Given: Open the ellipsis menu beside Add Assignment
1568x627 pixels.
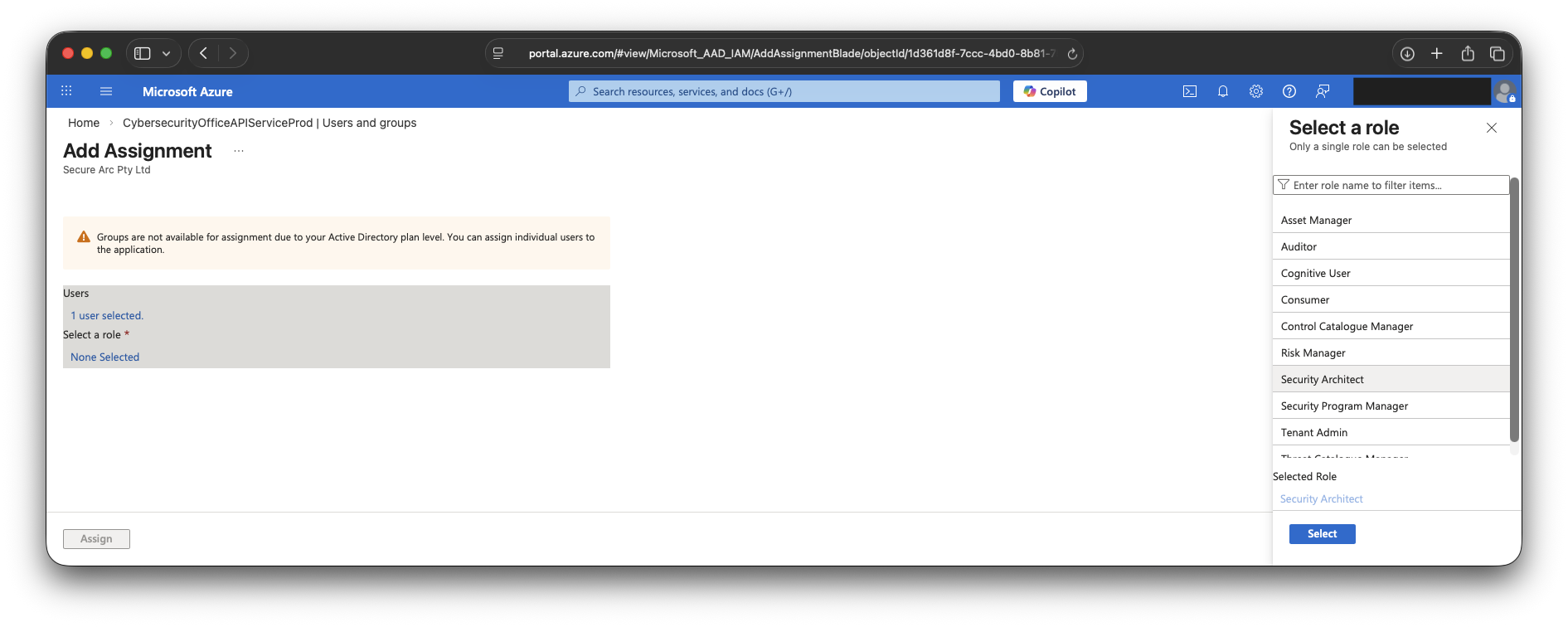Looking at the screenshot, I should [x=239, y=151].
